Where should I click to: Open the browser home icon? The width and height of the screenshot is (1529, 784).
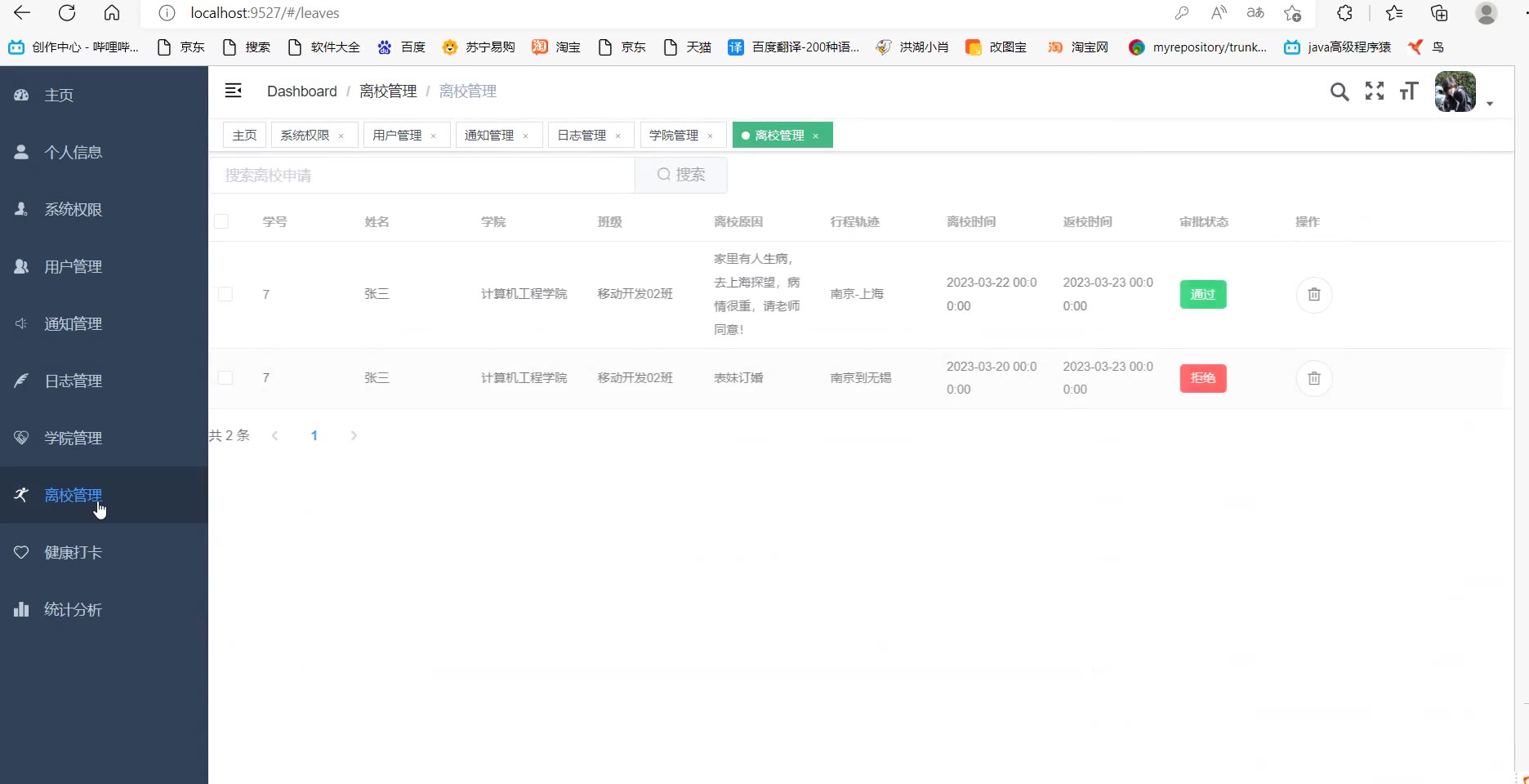pyautogui.click(x=112, y=13)
